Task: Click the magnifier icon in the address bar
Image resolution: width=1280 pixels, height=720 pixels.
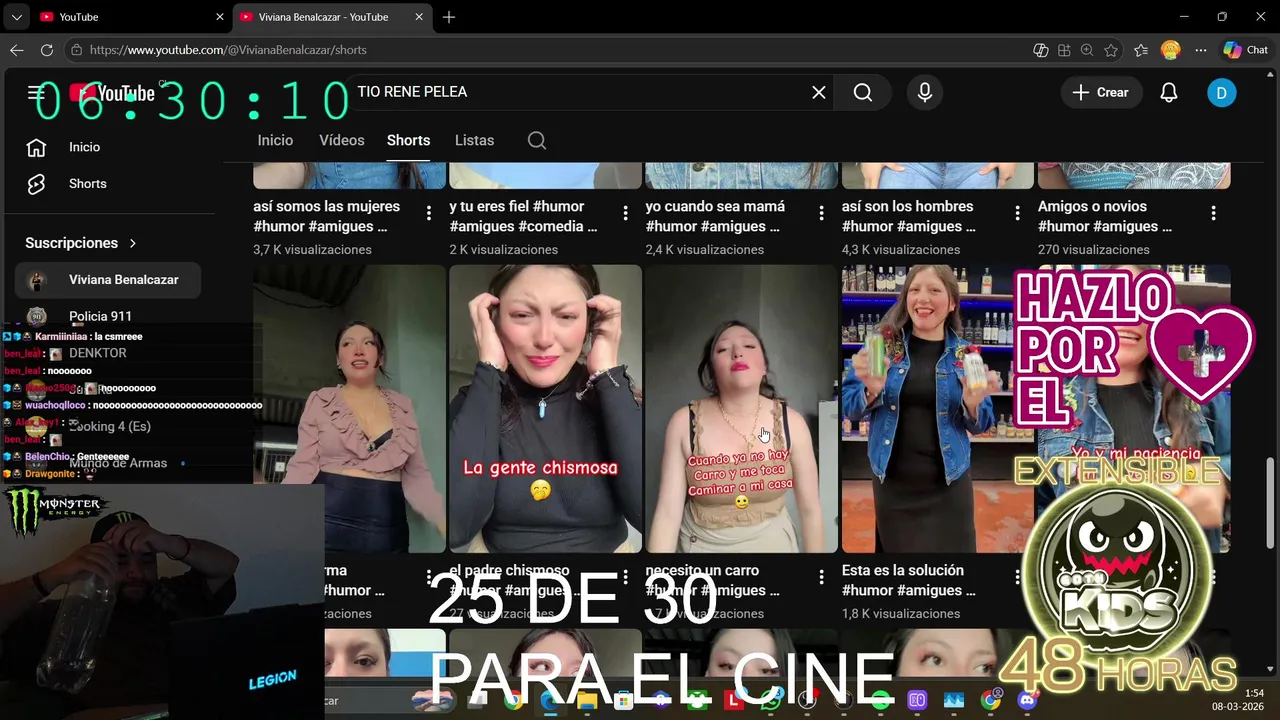Action: [x=1087, y=50]
